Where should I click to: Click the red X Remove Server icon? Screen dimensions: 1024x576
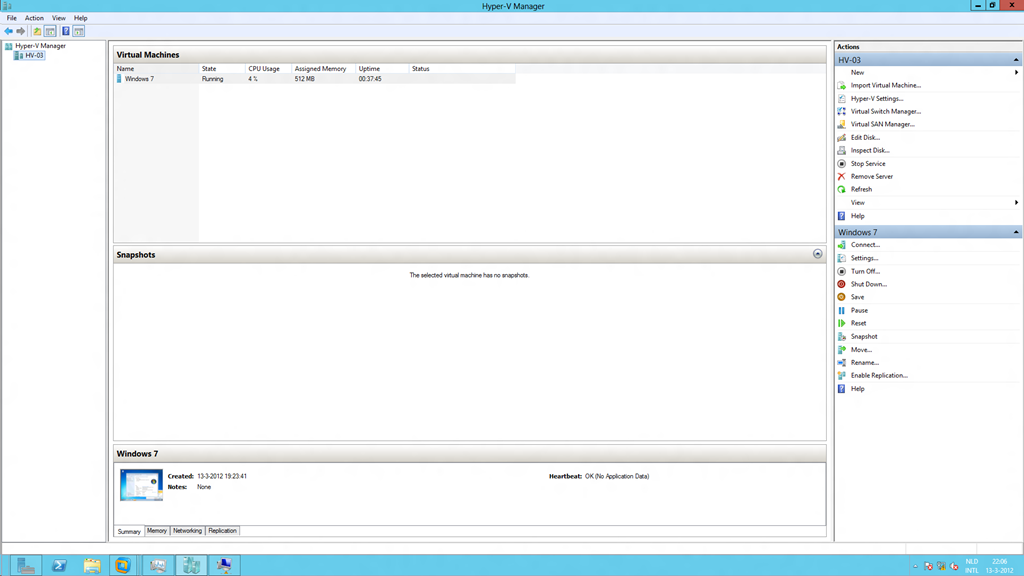pyautogui.click(x=842, y=176)
